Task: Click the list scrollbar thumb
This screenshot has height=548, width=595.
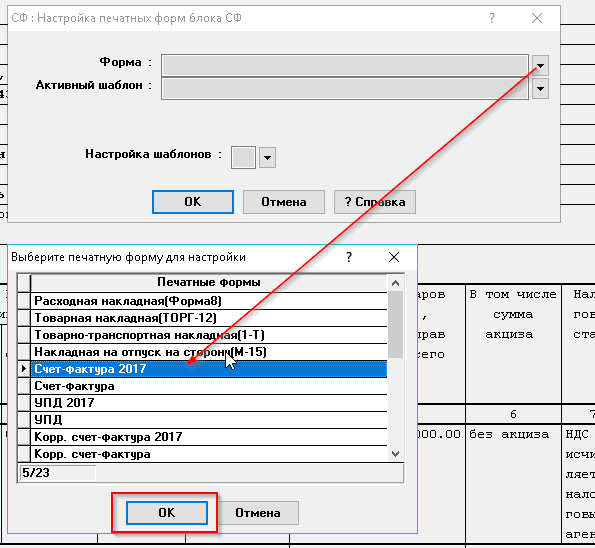Action: [x=395, y=324]
